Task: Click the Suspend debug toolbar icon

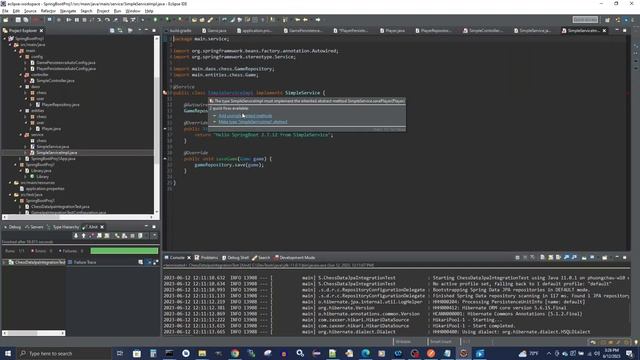Action: pyautogui.click(x=77, y=20)
